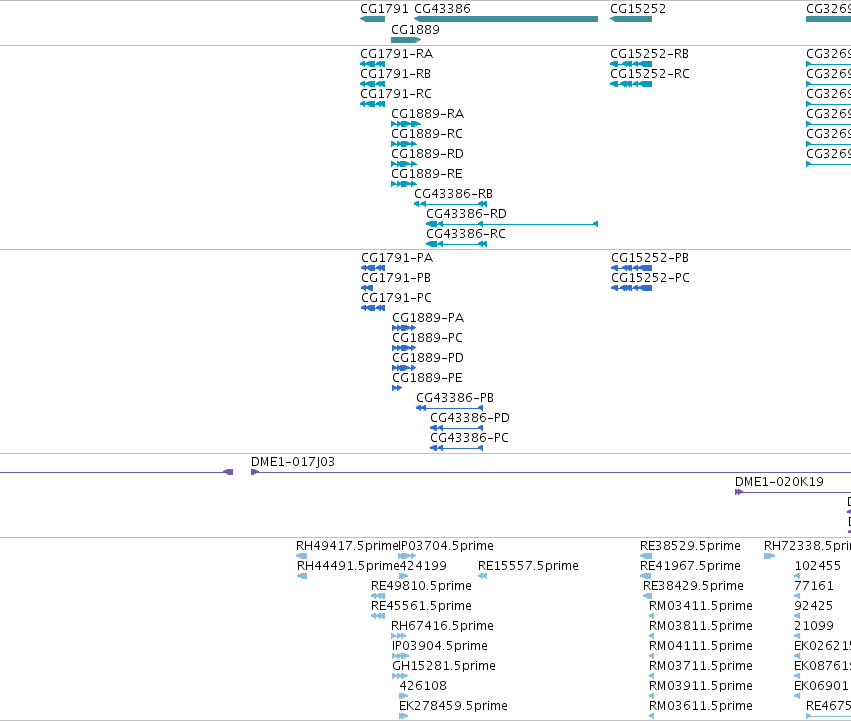The image size is (851, 721).
Task: Open transcript CG1889-RE
Action: [427, 174]
